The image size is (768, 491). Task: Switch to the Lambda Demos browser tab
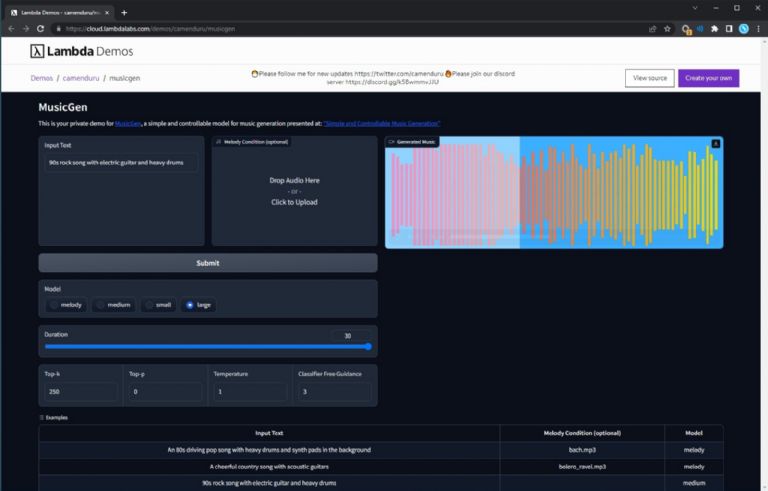pyautogui.click(x=58, y=13)
